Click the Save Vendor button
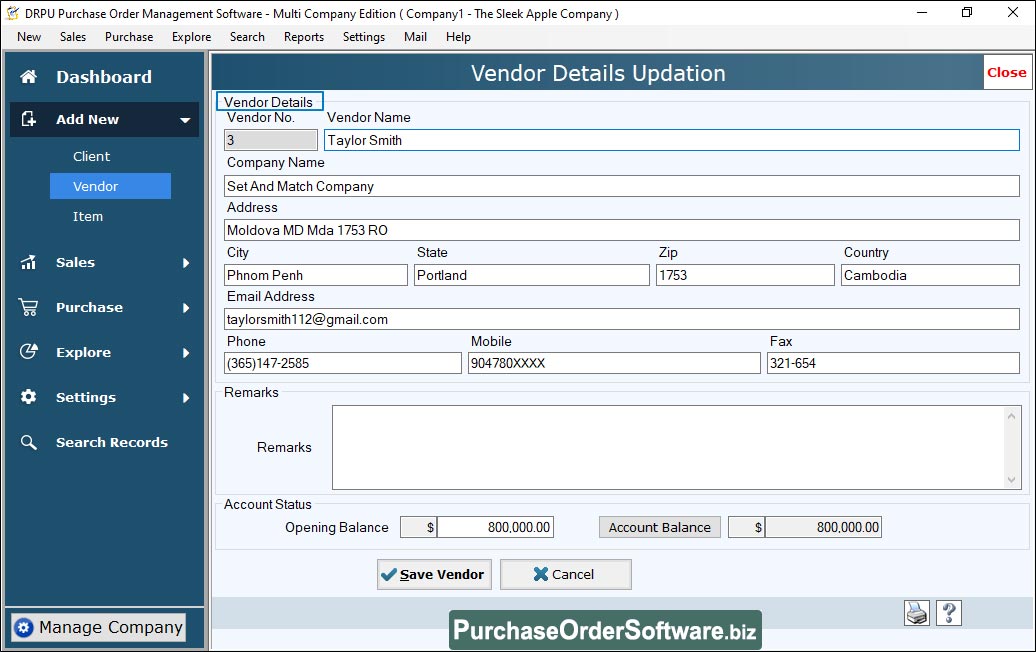 point(434,575)
